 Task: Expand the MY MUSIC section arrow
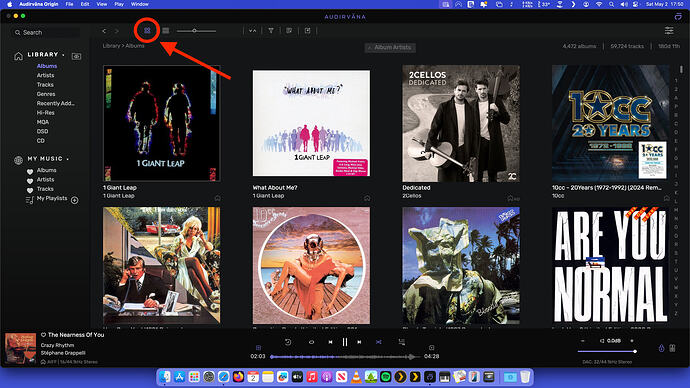tap(68, 159)
